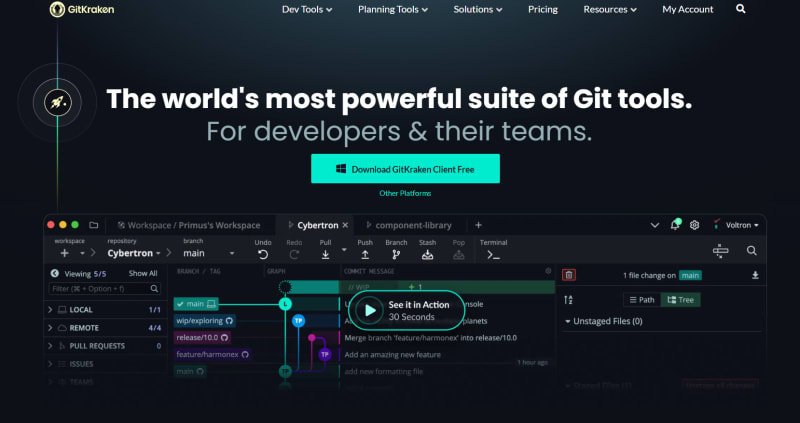Screen dimensions: 800x423
Task: Click the branch Filter input field
Action: [105, 289]
